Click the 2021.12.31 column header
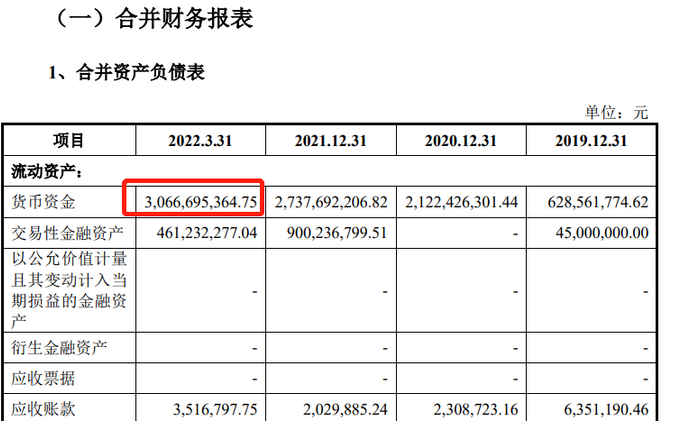Screen dimensions: 700x421 [x=330, y=141]
